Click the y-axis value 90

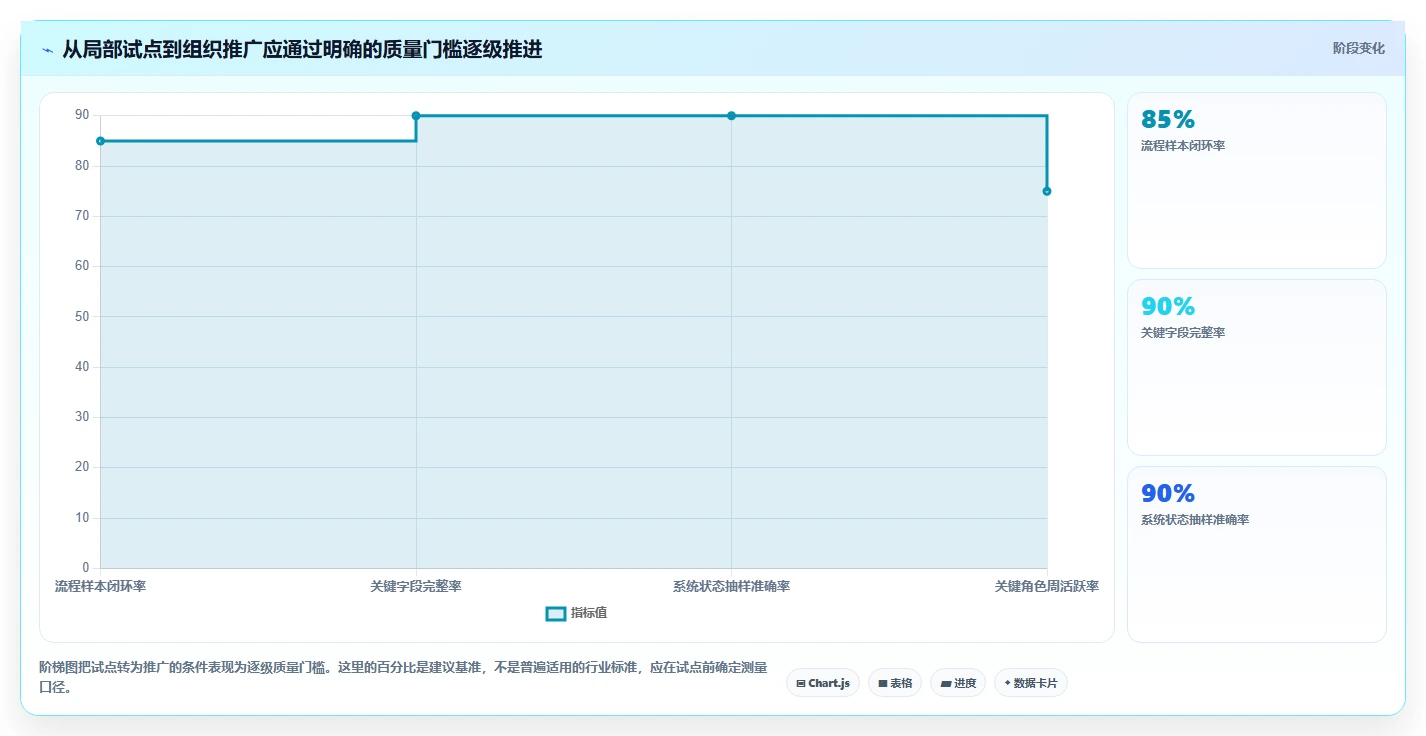82,115
